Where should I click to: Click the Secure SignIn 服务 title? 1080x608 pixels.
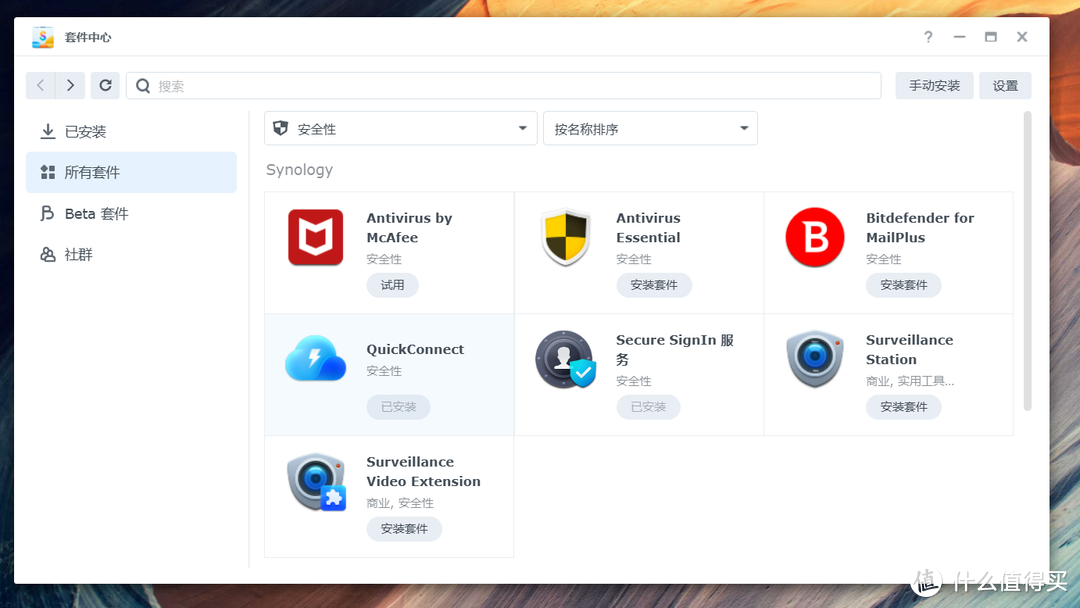(x=675, y=350)
